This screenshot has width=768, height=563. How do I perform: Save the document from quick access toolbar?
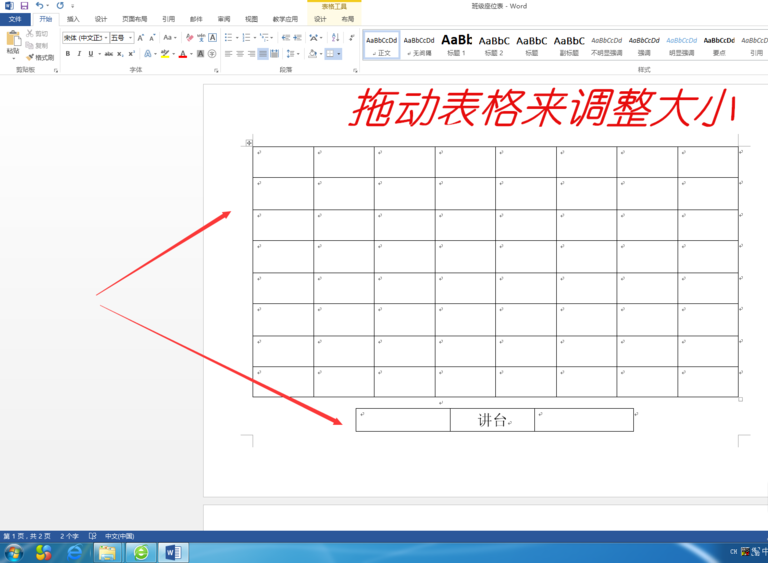click(24, 6)
